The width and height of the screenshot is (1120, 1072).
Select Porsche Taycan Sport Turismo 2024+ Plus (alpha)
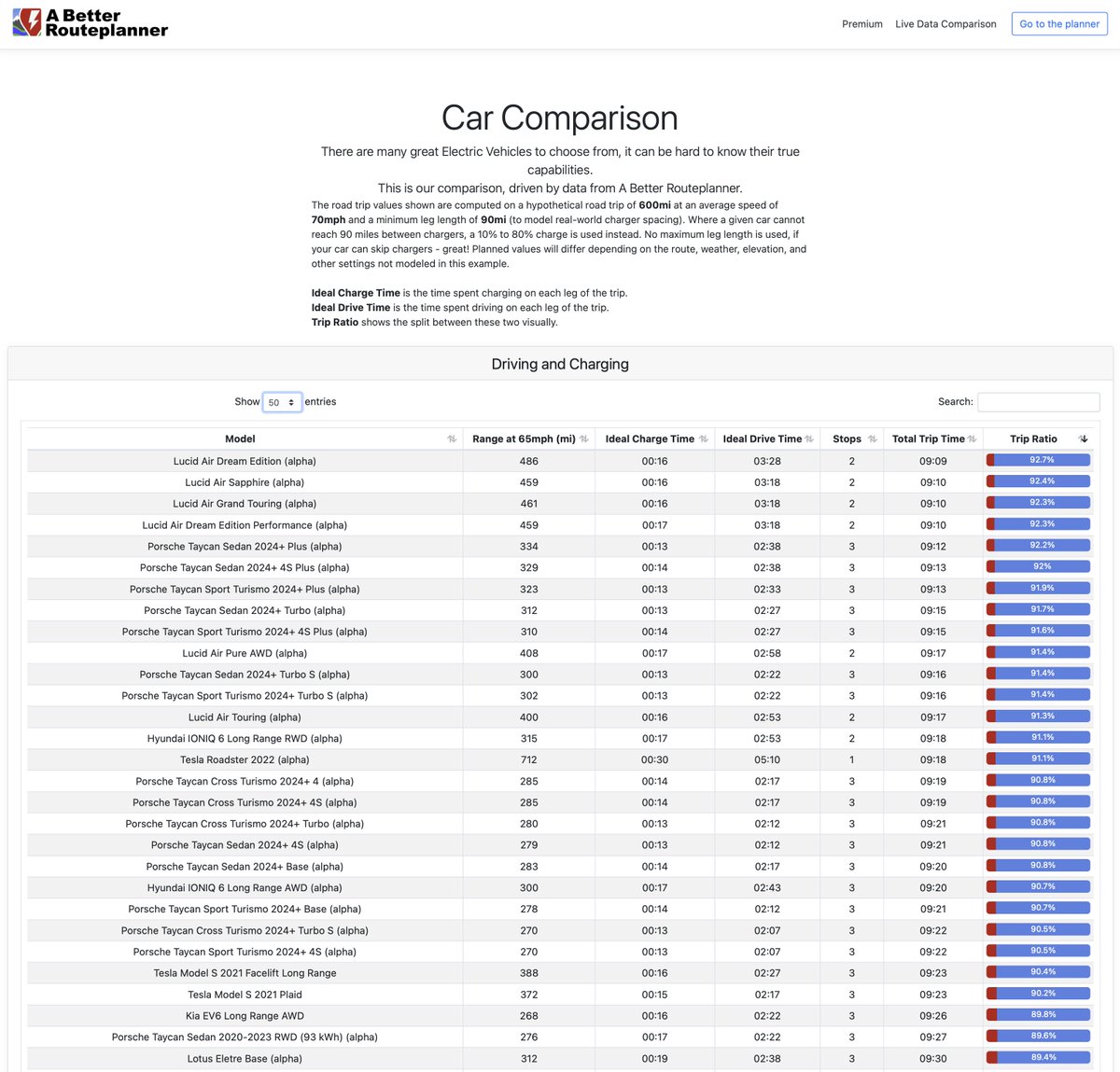point(560,590)
